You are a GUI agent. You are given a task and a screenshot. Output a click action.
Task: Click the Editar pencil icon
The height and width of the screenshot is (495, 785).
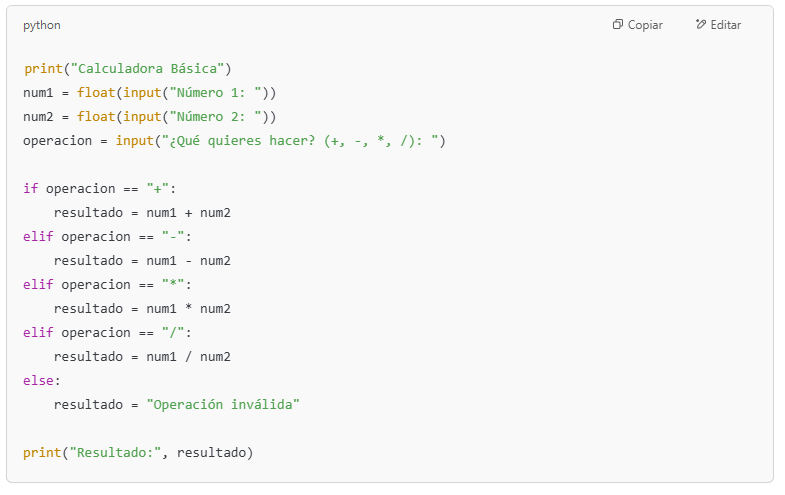tap(701, 25)
